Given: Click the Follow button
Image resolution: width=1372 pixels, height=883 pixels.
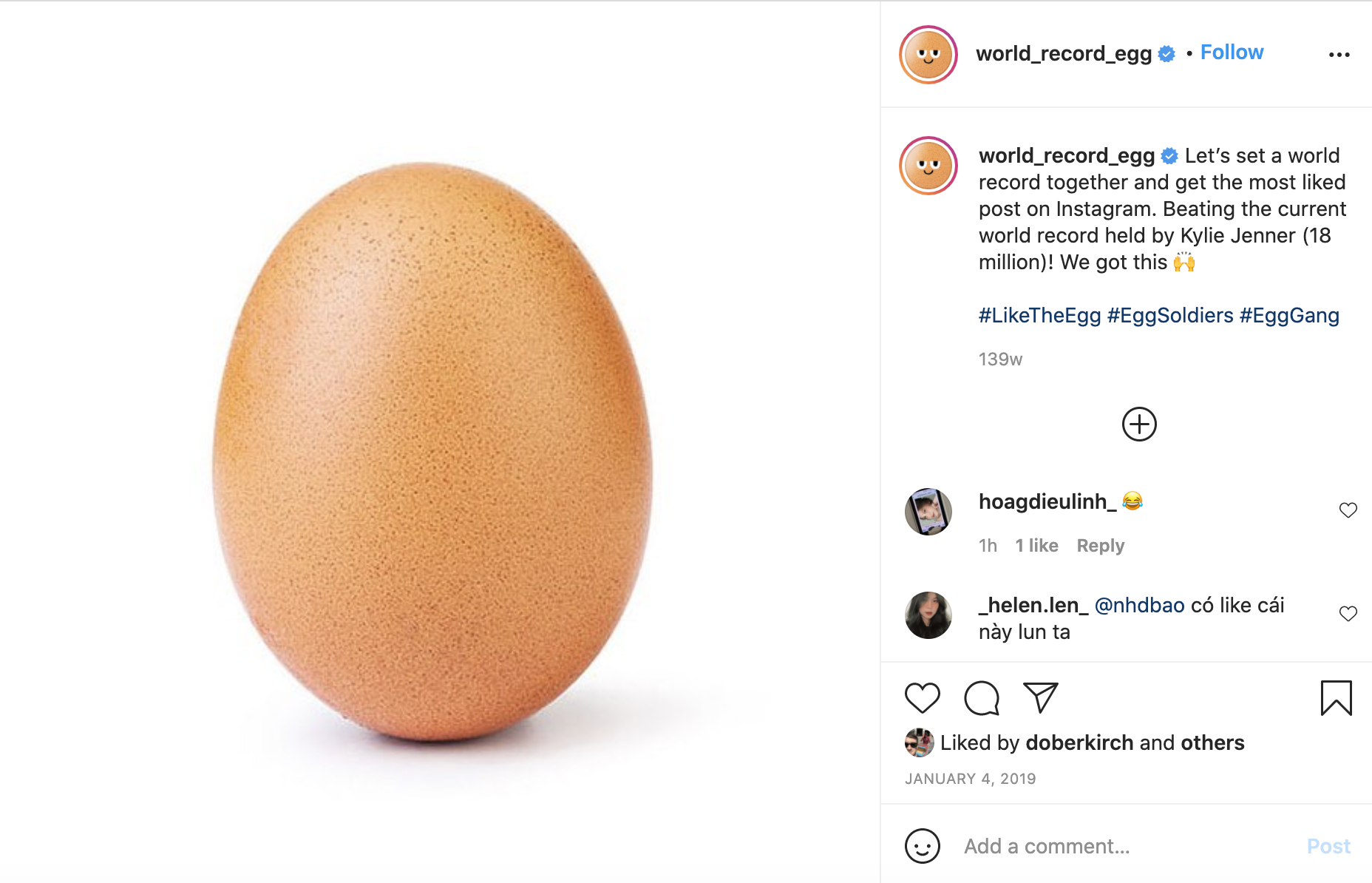Looking at the screenshot, I should [1232, 53].
